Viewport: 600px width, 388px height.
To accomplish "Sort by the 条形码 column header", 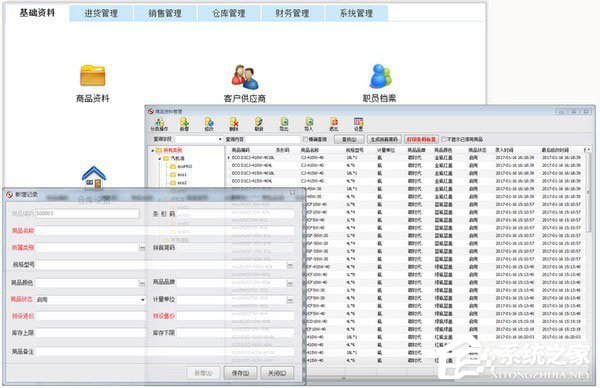I will point(283,150).
